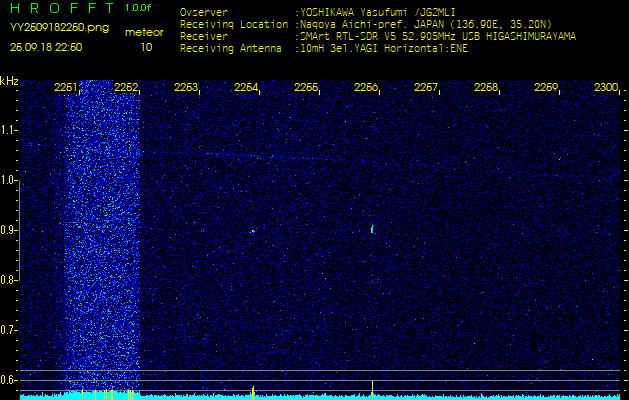Click the 'Receiving Location' field label
629x400 pixels.
point(234,24)
